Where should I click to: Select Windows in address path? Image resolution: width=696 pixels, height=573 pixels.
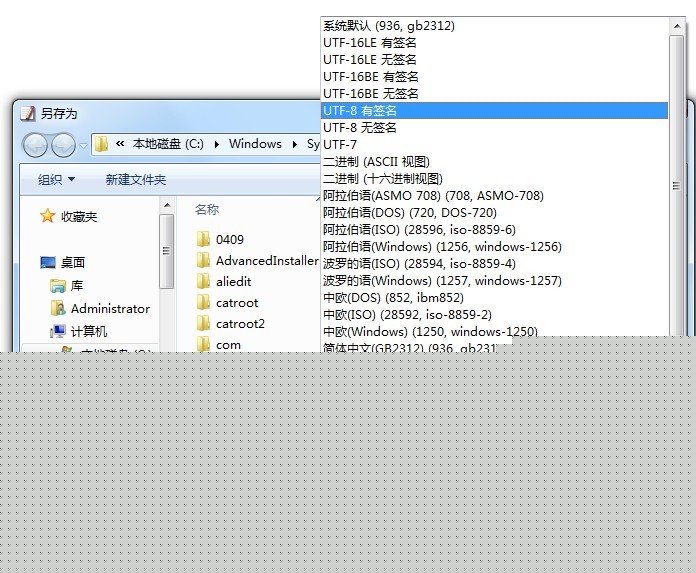(x=255, y=144)
